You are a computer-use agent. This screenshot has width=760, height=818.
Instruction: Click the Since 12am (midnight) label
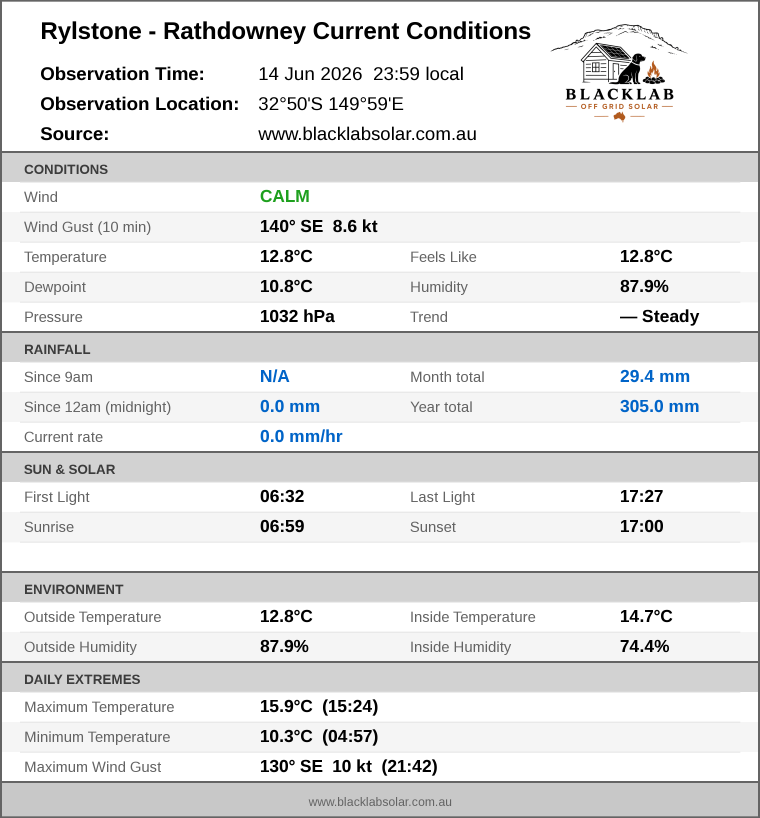(98, 407)
